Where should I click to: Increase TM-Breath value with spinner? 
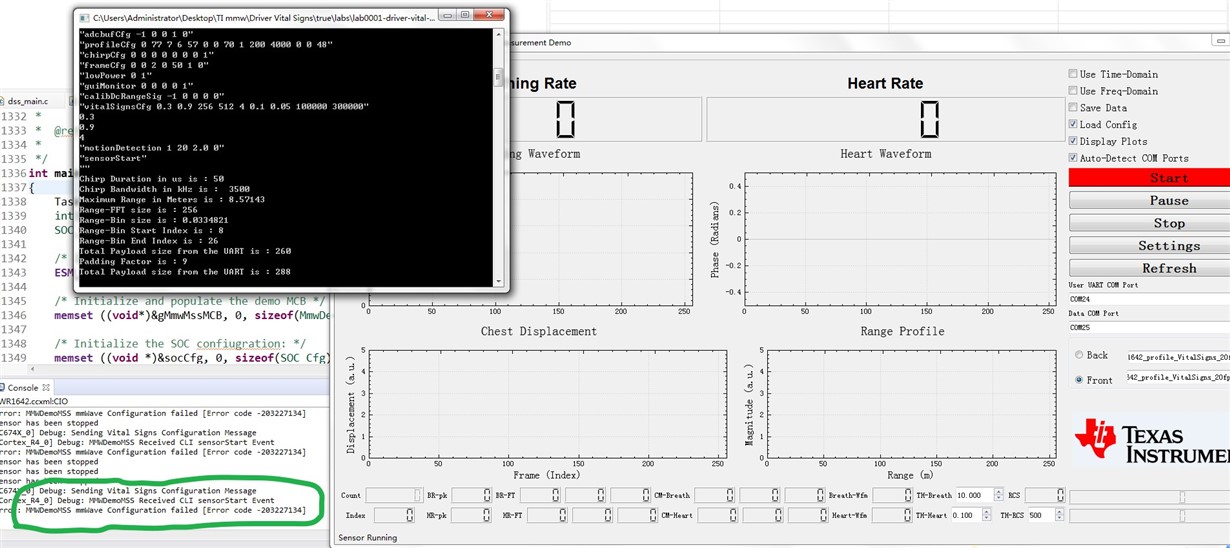(x=999, y=491)
